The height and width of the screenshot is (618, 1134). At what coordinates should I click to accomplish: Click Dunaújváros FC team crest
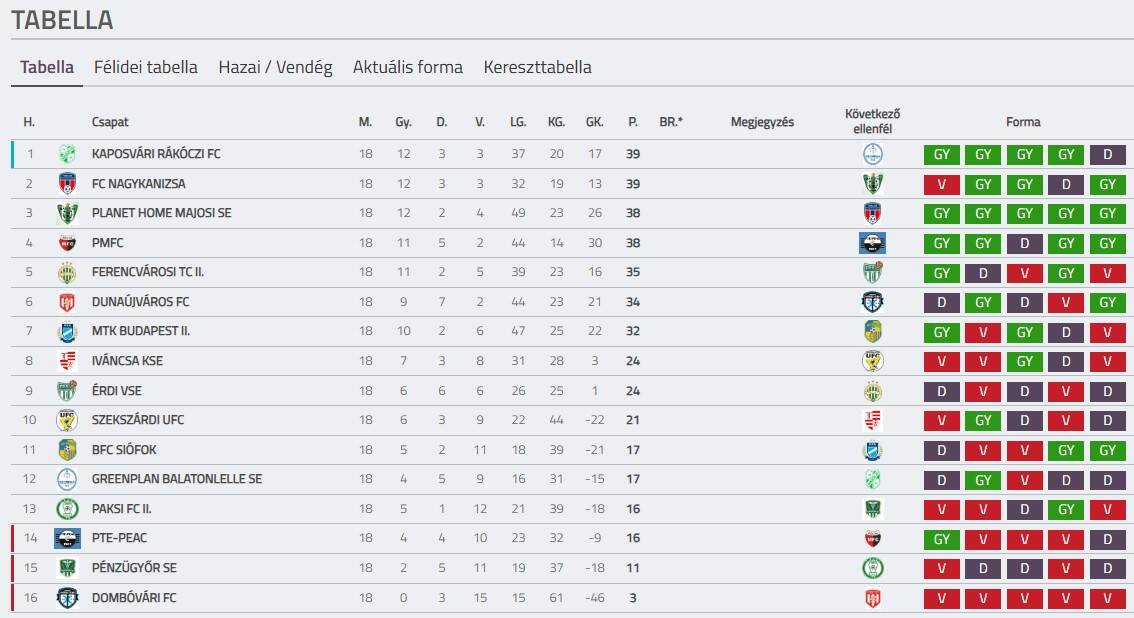click(x=67, y=302)
